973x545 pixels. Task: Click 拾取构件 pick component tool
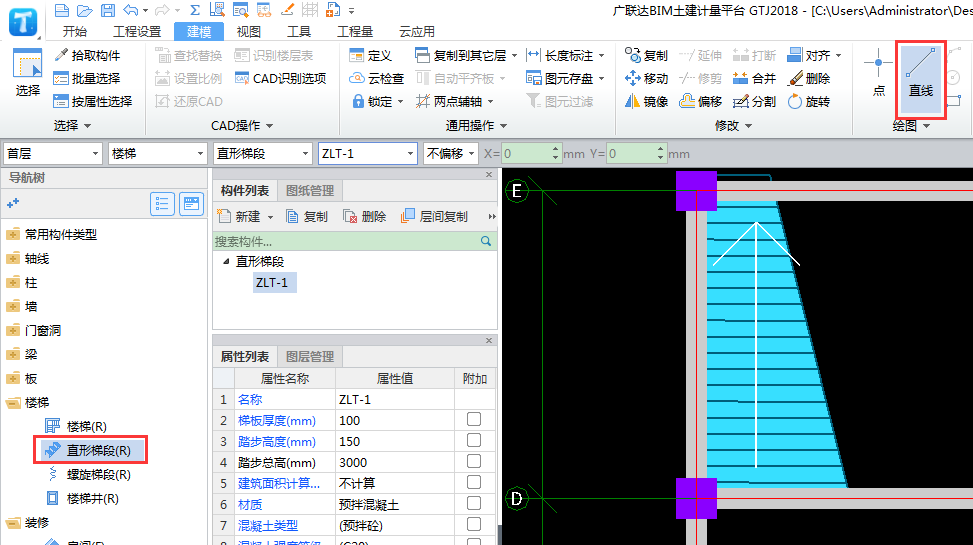tap(87, 55)
